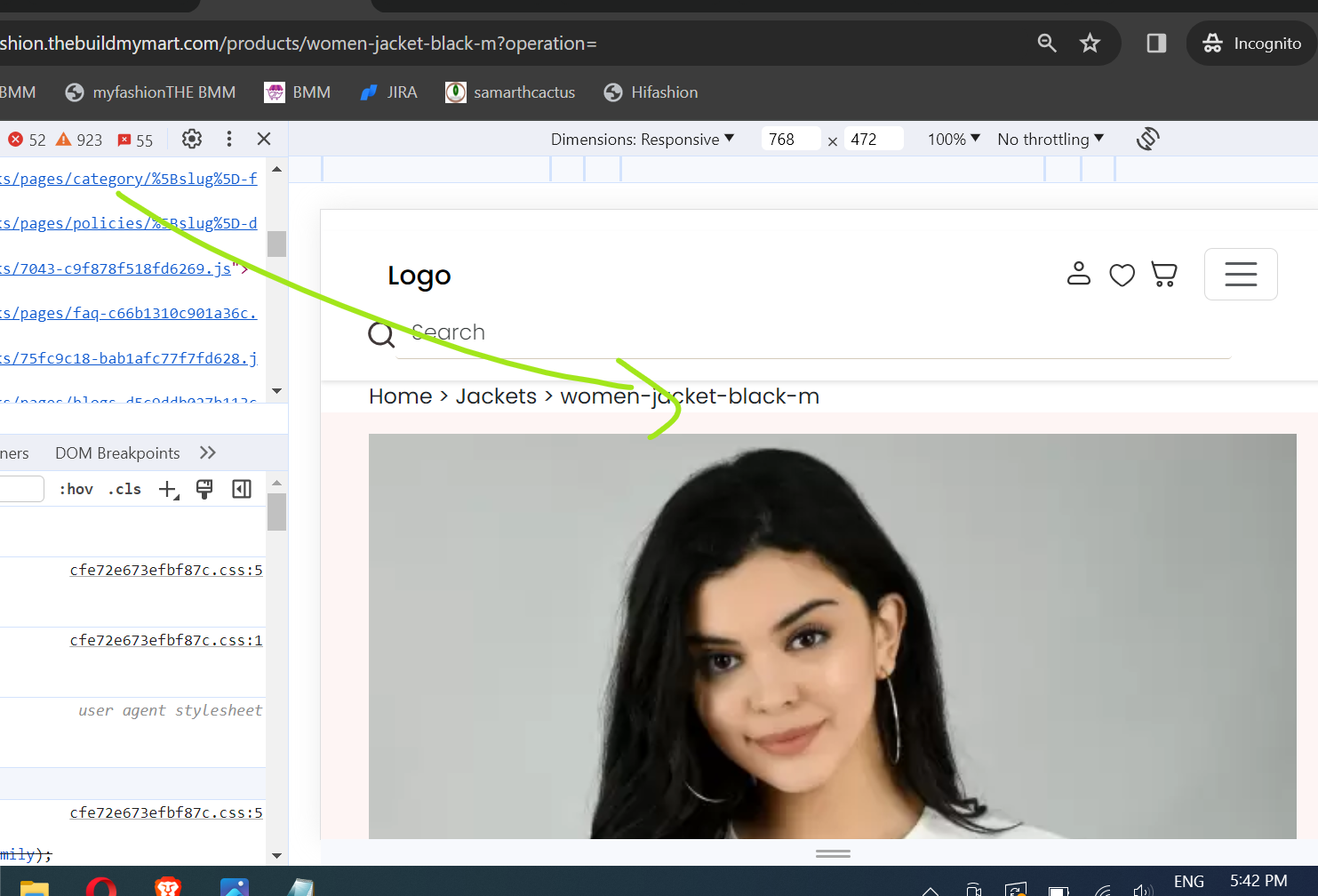Open the 7043-c9f878f518fd6269.js link
Viewport: 1318px width, 896px height.
[x=116, y=268]
